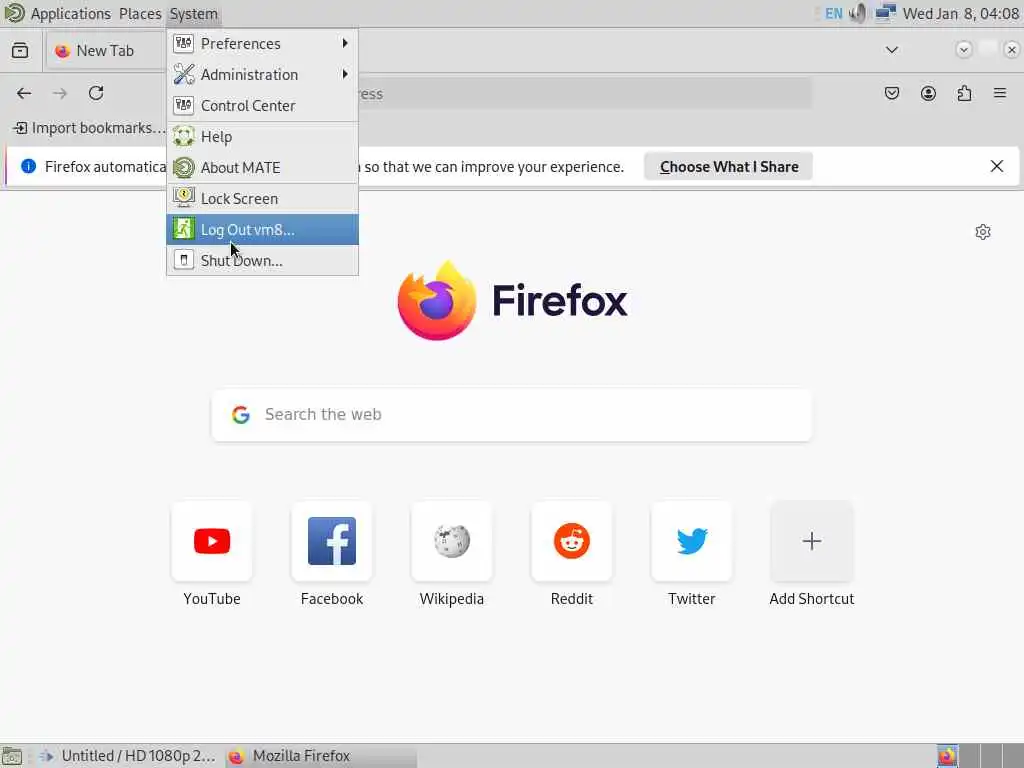The height and width of the screenshot is (768, 1024).
Task: Open Firefox recent browsing icon
Action: tap(20, 50)
